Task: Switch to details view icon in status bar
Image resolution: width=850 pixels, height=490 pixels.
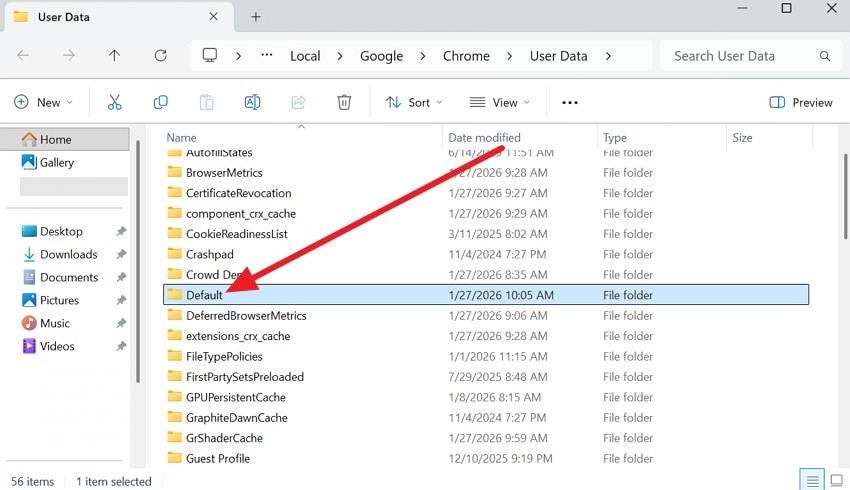Action: (x=812, y=480)
